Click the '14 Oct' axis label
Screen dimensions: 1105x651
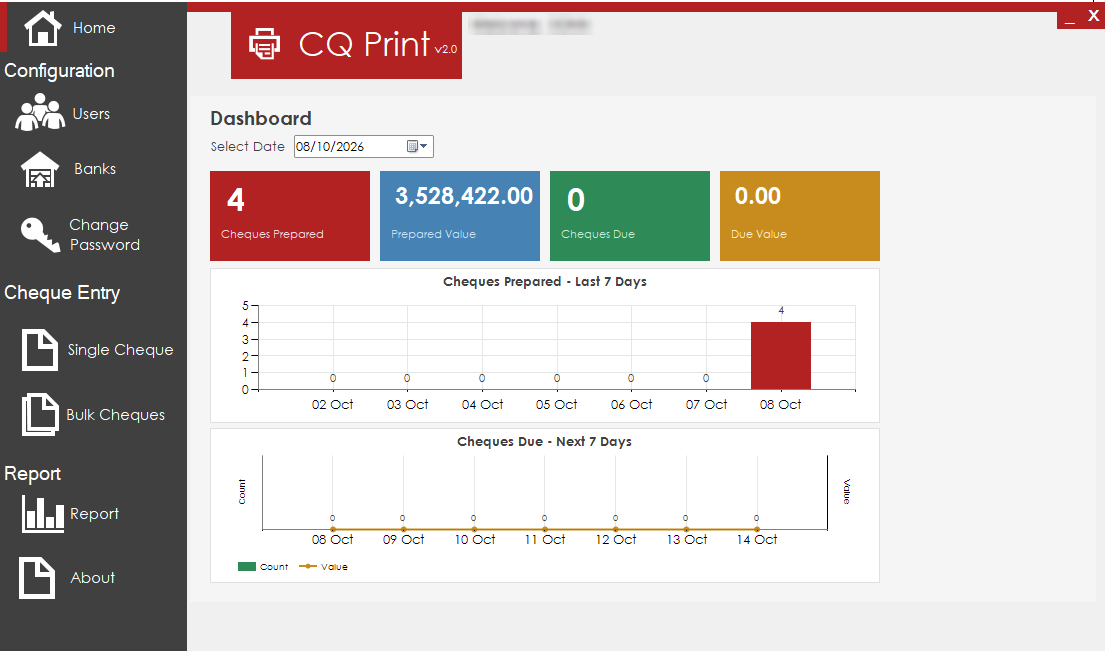(757, 540)
